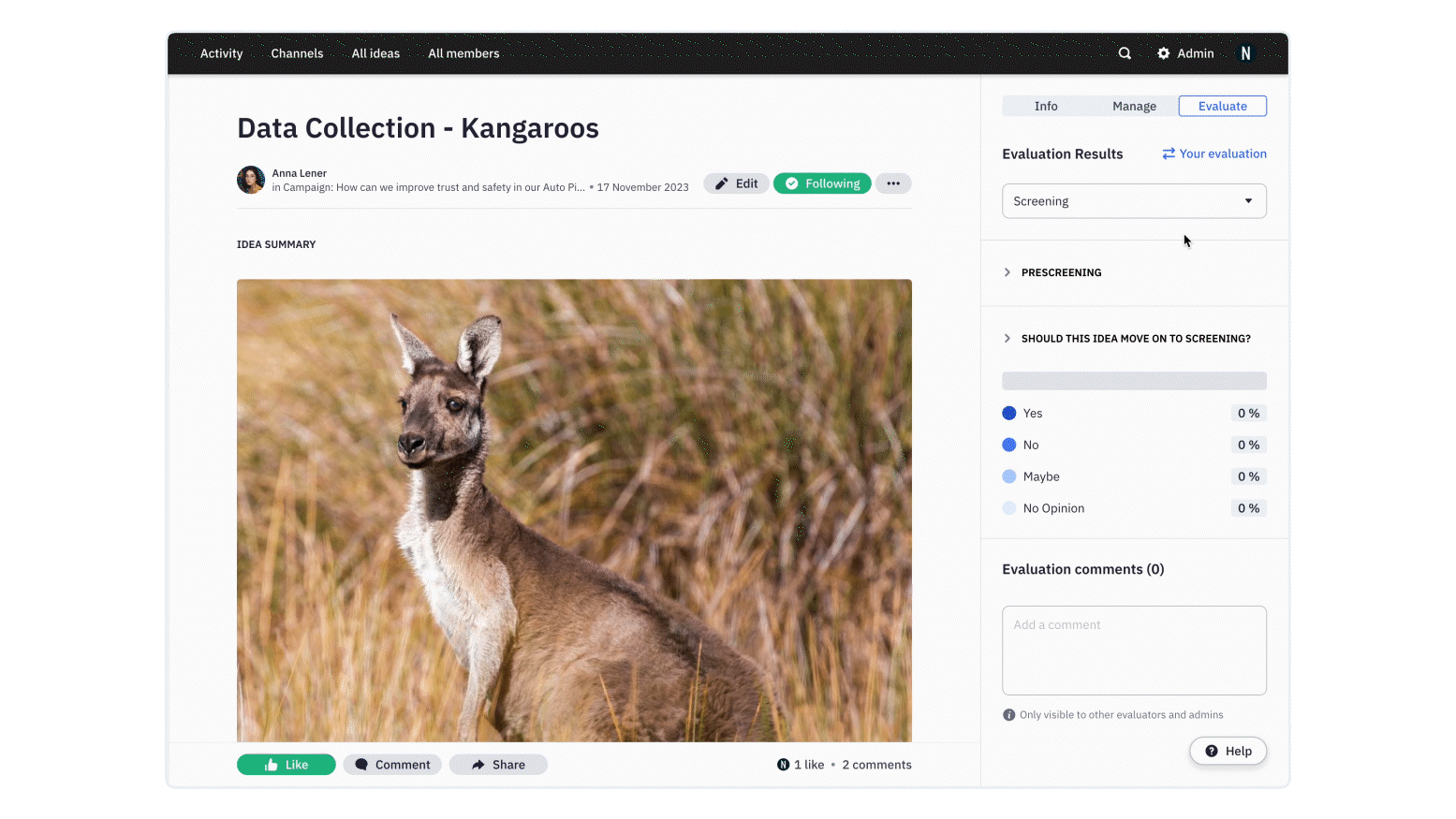Toggle the Following checkmark icon

point(792,183)
